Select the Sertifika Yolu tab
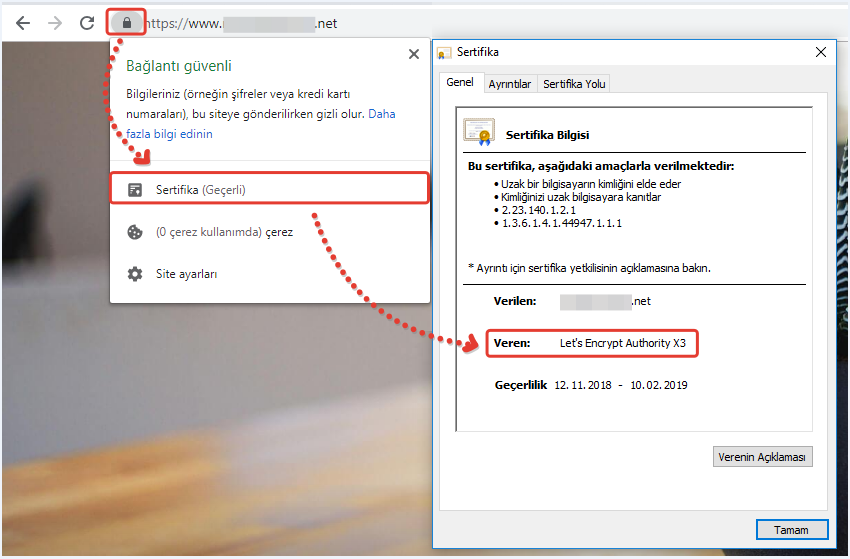This screenshot has width=850, height=559. coord(574,84)
